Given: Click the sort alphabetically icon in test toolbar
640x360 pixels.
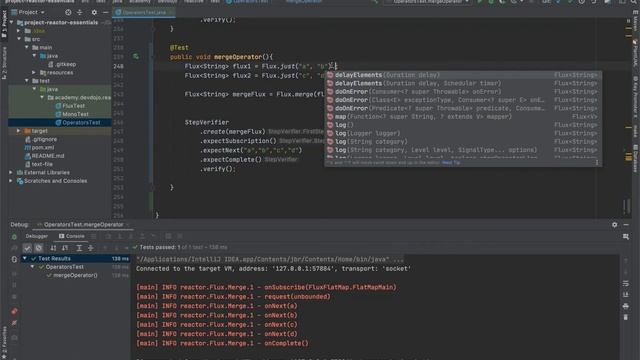Looking at the screenshot, I should coord(53,247).
